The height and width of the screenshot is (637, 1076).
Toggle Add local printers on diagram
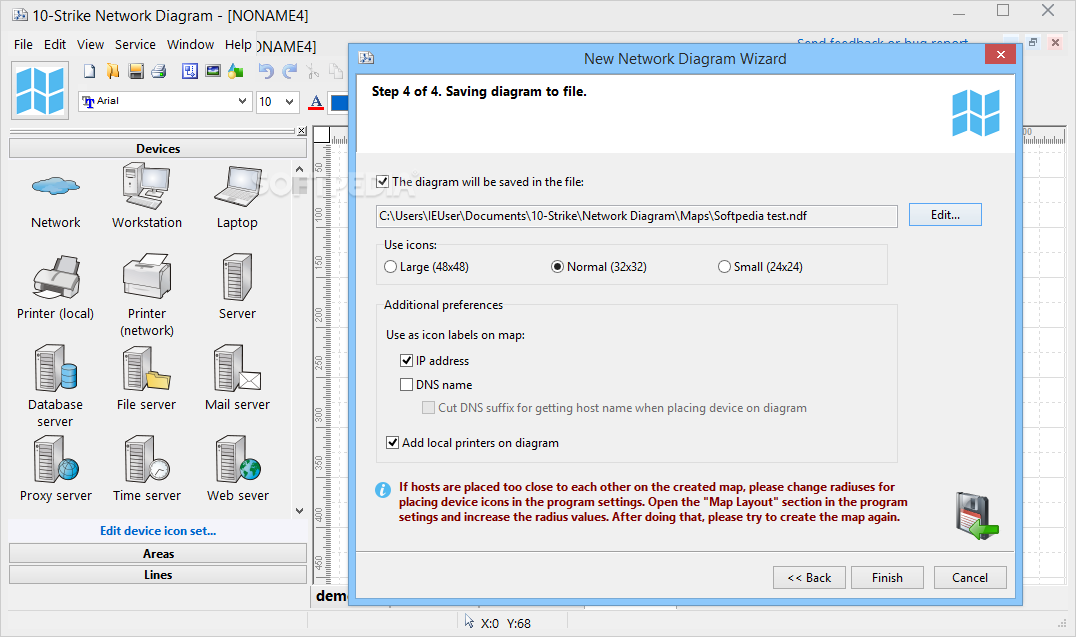pos(393,443)
